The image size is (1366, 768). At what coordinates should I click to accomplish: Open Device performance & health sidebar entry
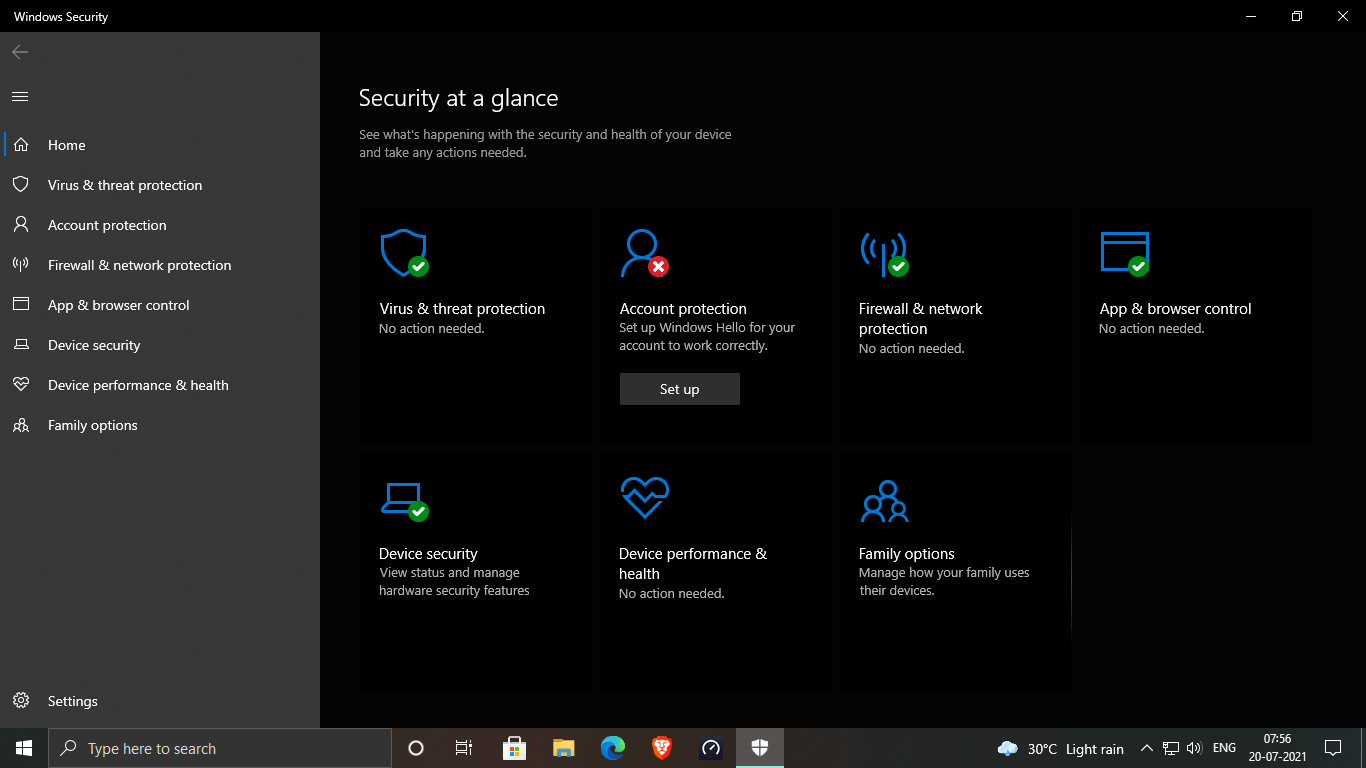coord(160,385)
